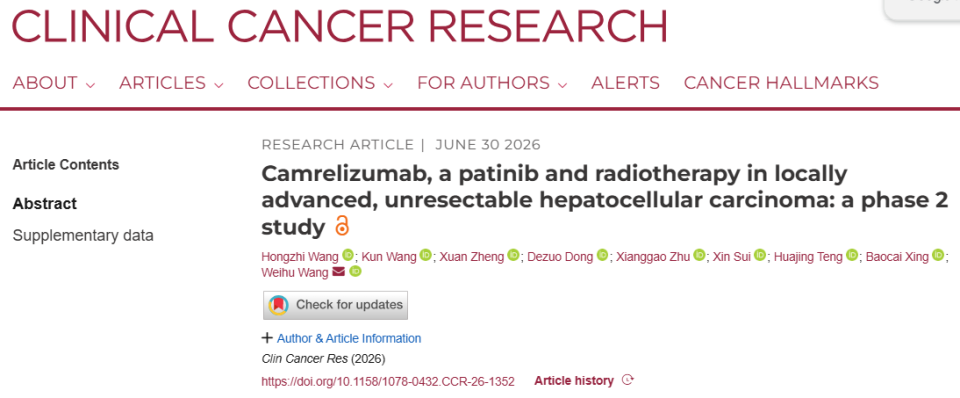The image size is (960, 398).
Task: Click the Check for updates button
Action: (x=336, y=305)
